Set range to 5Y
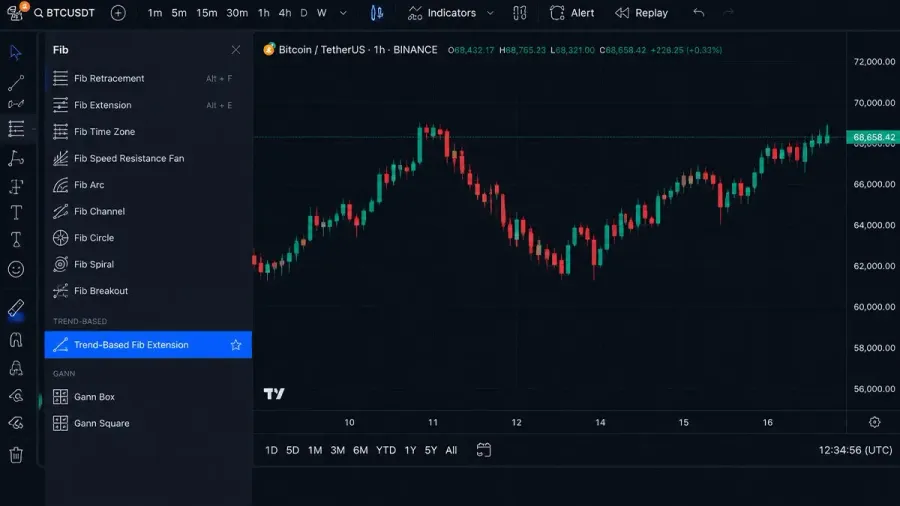 click(431, 450)
